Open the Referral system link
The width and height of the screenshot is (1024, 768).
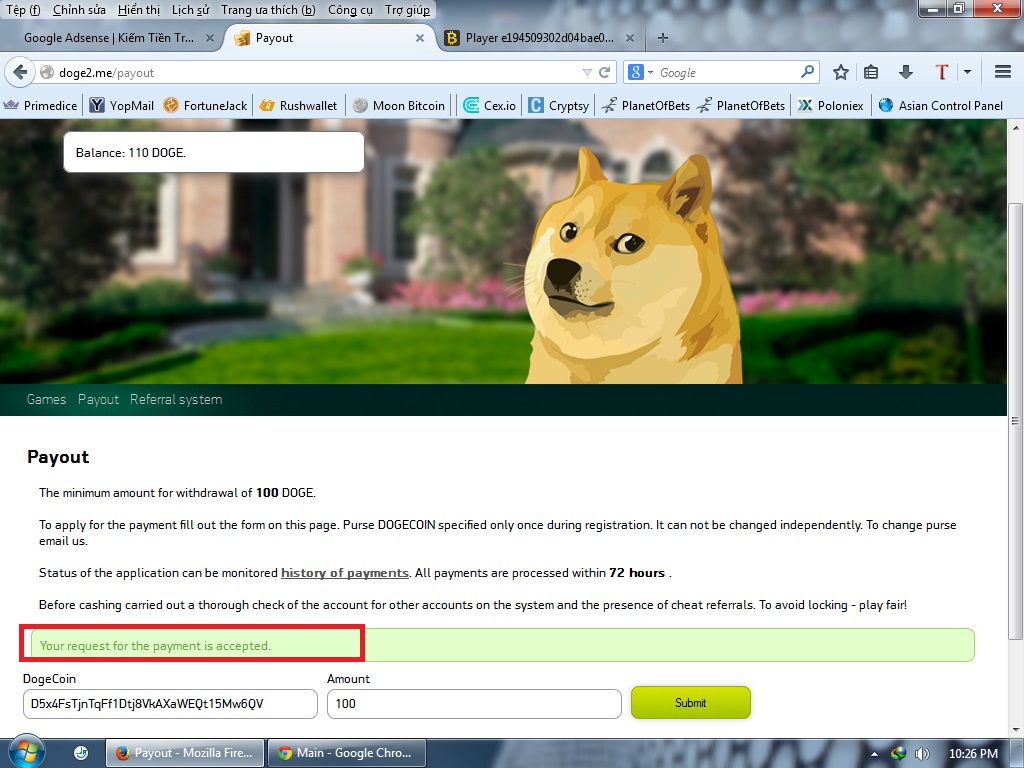[x=176, y=399]
